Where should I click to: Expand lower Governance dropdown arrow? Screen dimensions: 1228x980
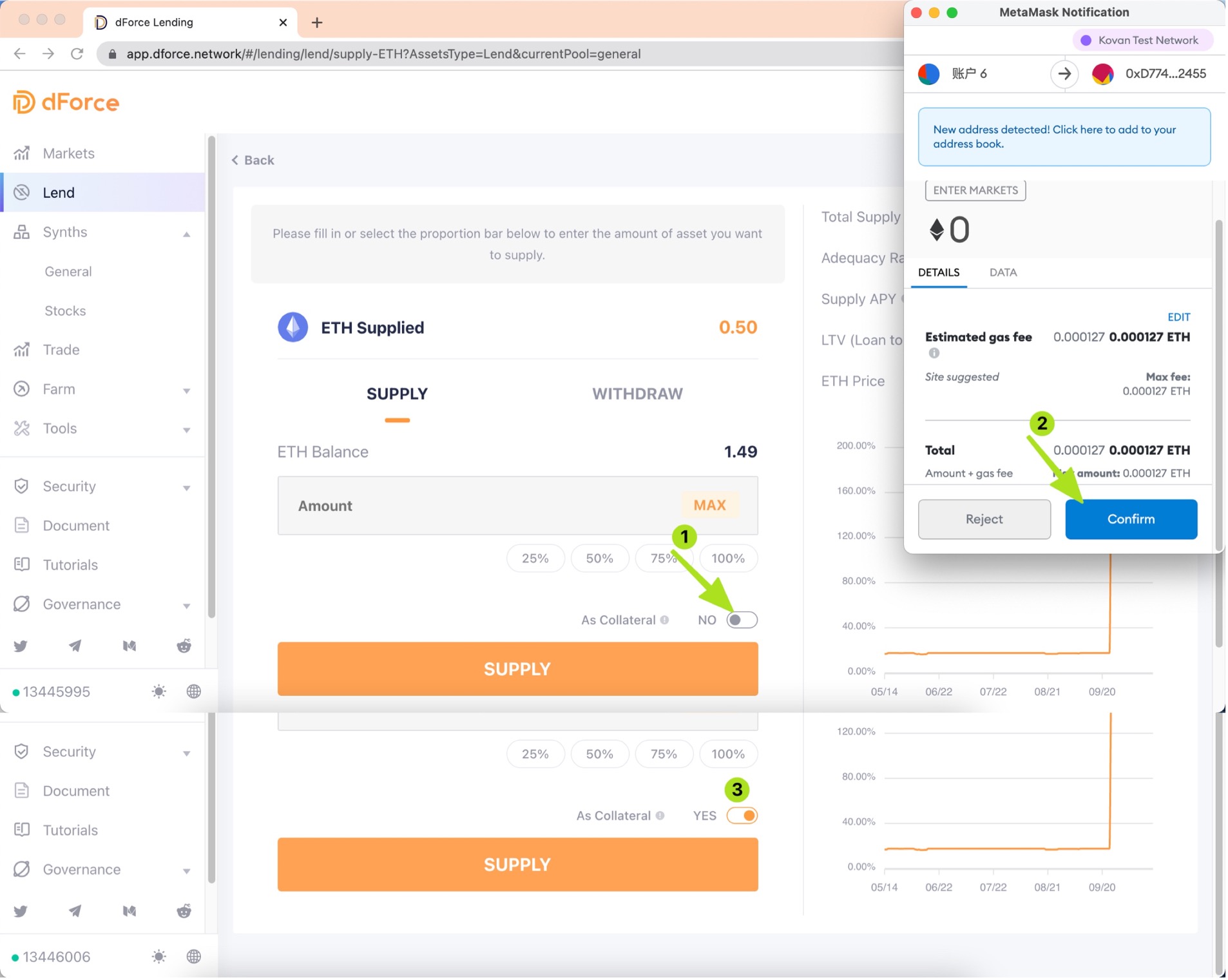tap(186, 872)
